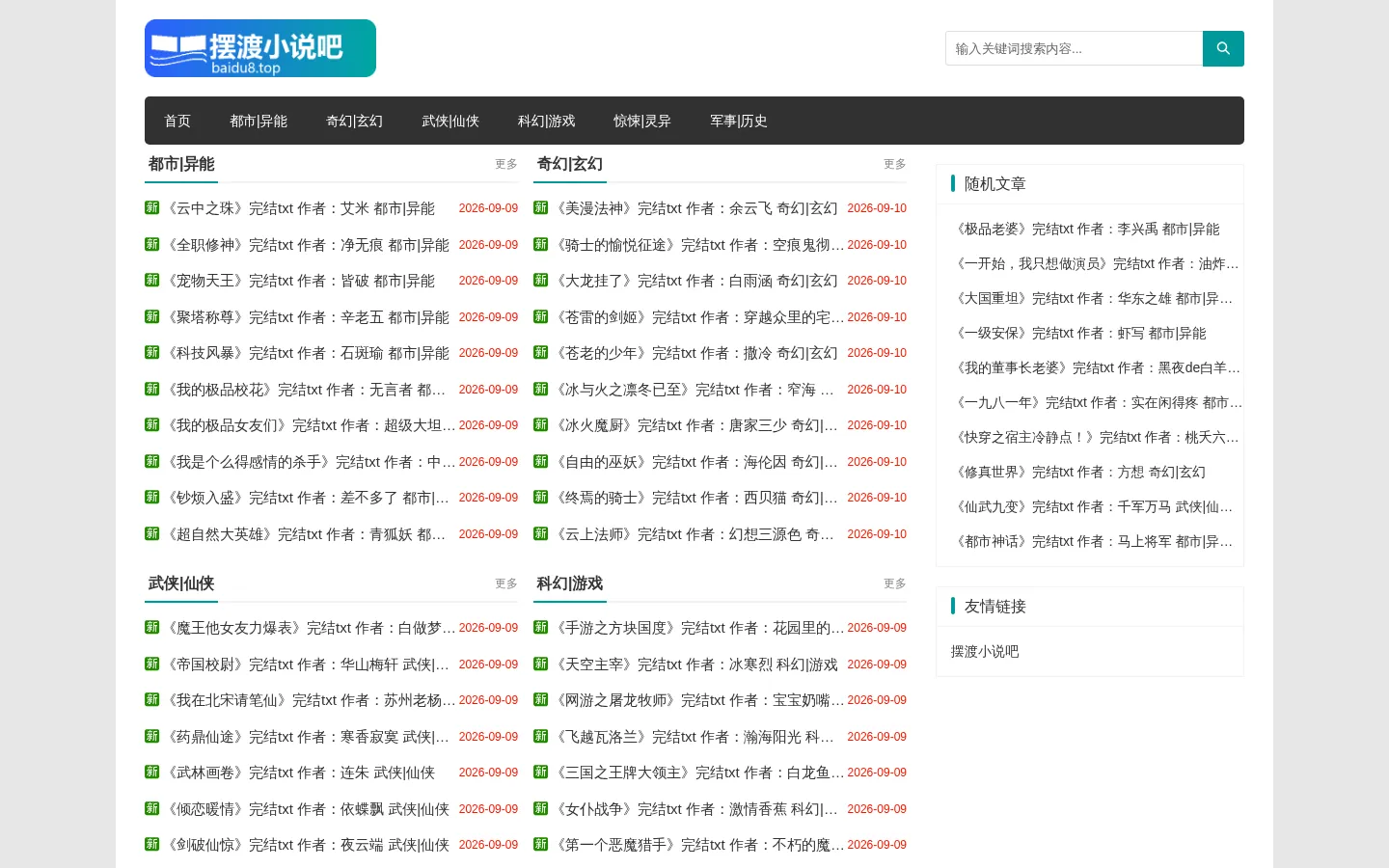Open the 《苍老的少年》 novel link

[696, 353]
